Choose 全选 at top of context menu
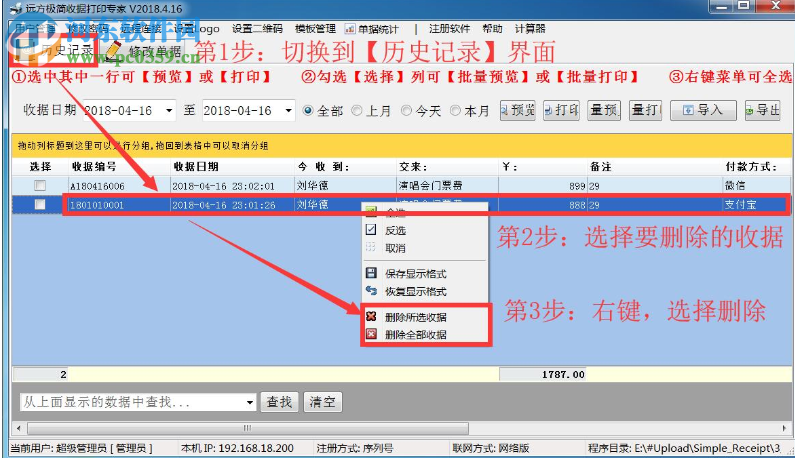 point(394,212)
